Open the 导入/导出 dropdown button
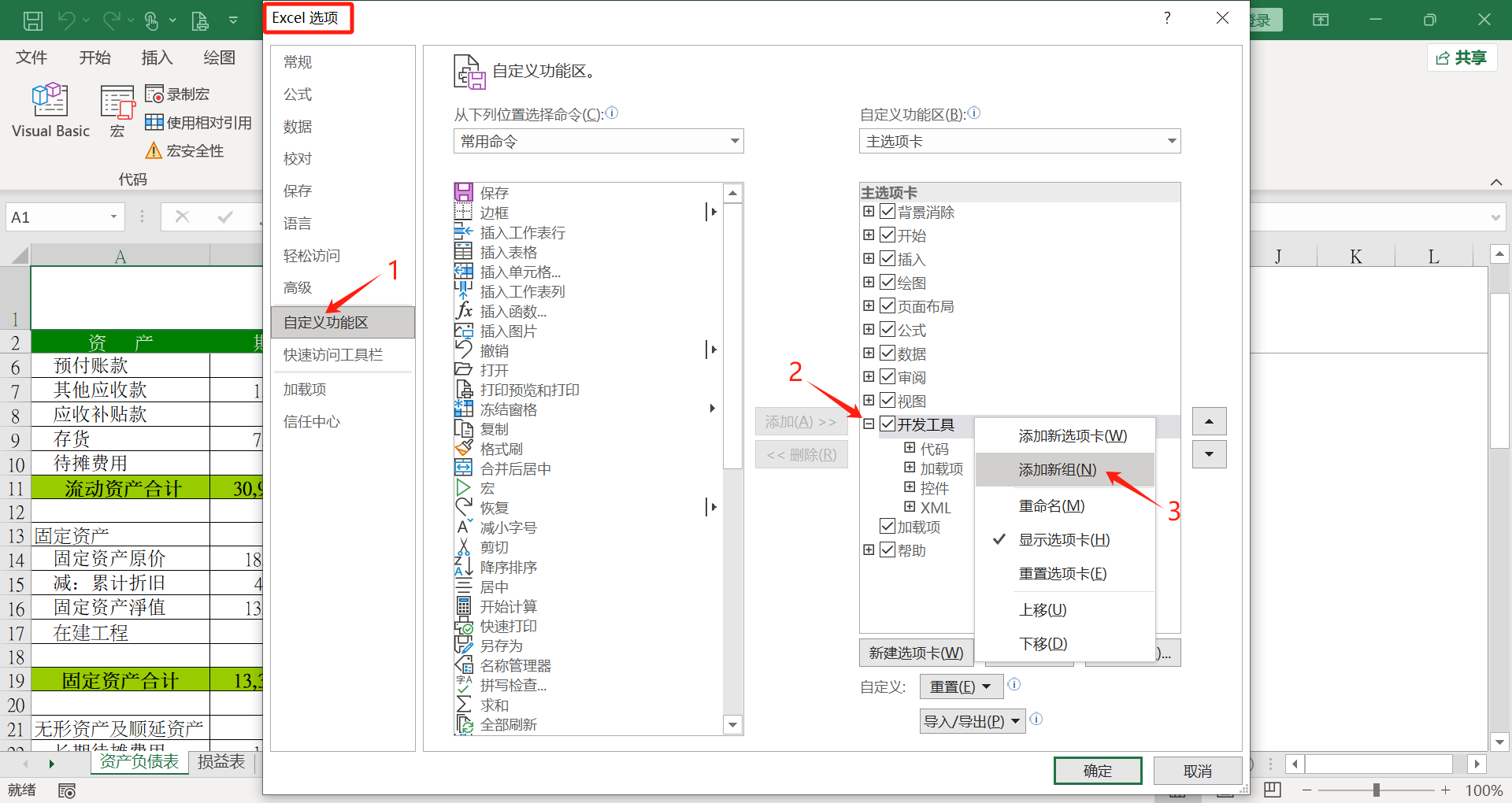 click(x=973, y=721)
